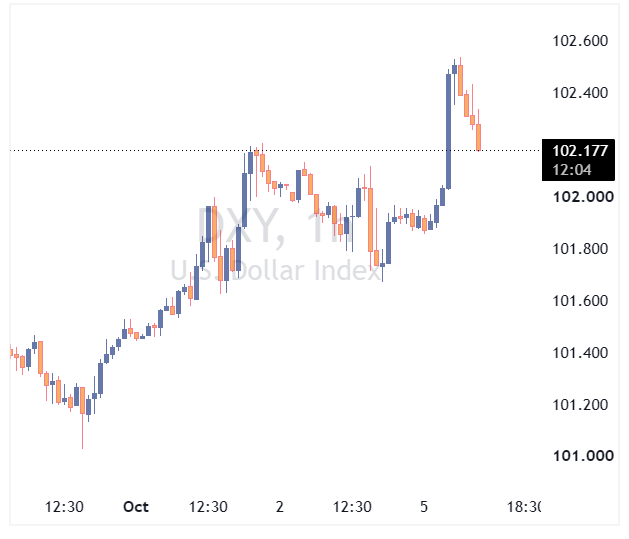Click the 102.600 price axis label
Viewport: 629px width, 539px height.
tap(580, 41)
